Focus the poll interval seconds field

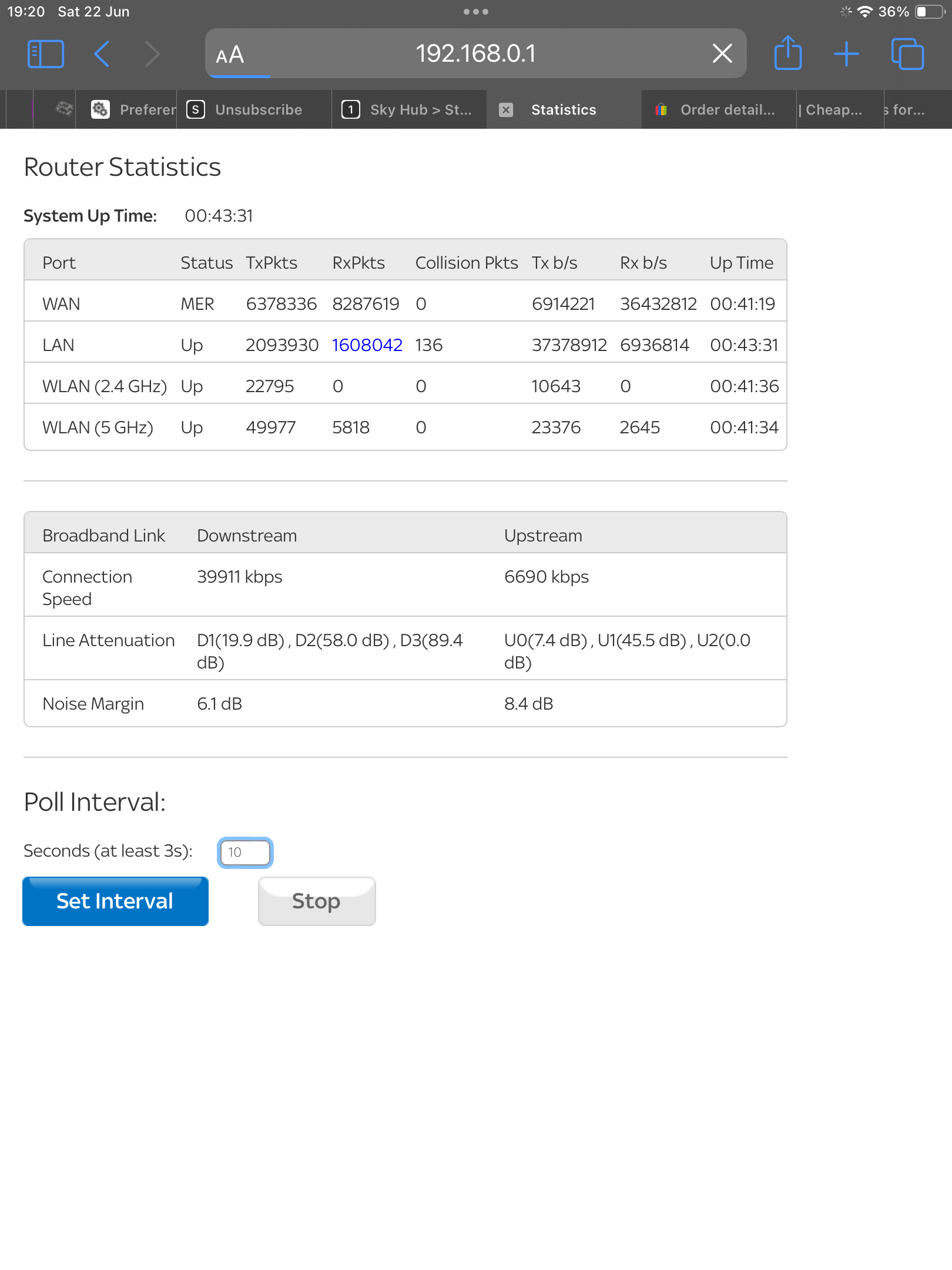pyautogui.click(x=245, y=853)
